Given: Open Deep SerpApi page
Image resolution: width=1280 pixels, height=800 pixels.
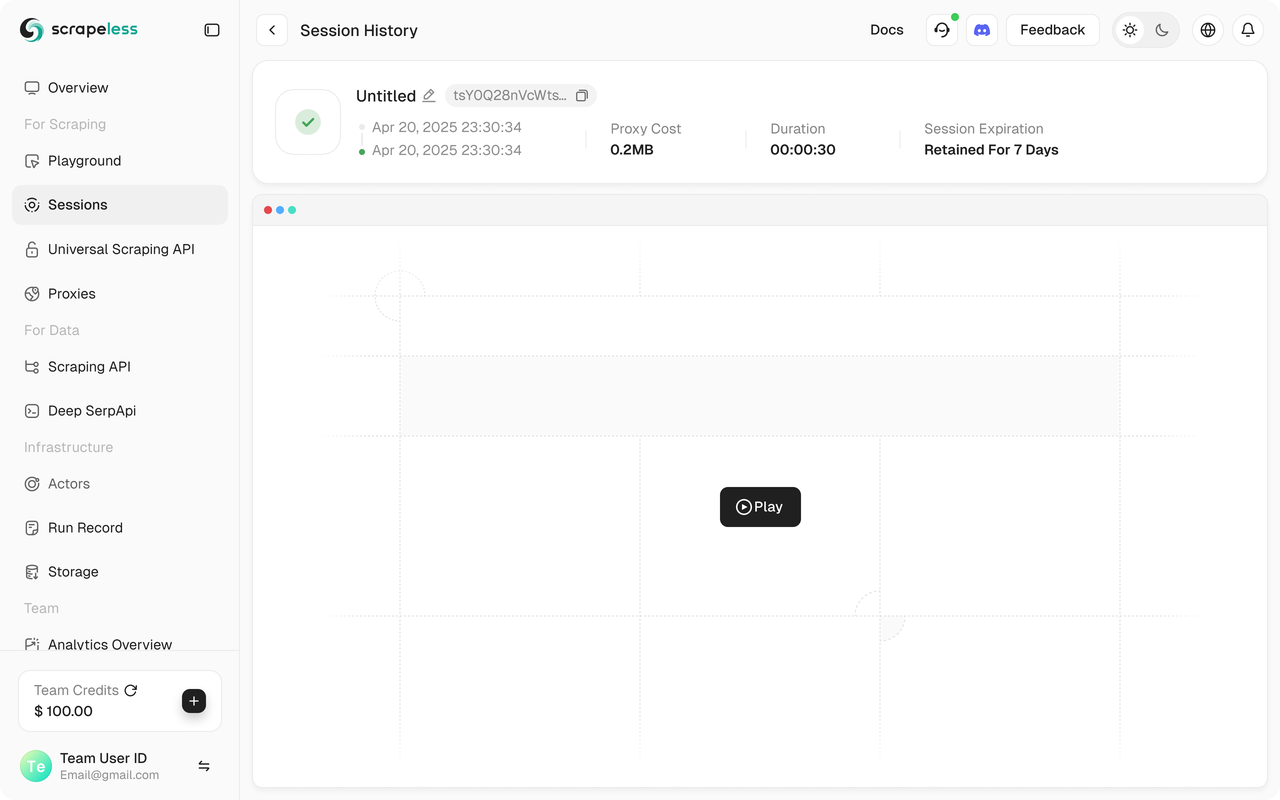Looking at the screenshot, I should pyautogui.click(x=120, y=411).
